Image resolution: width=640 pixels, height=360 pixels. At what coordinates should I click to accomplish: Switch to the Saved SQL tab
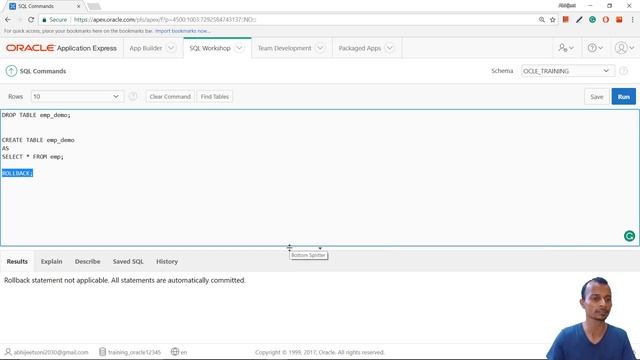(128, 262)
